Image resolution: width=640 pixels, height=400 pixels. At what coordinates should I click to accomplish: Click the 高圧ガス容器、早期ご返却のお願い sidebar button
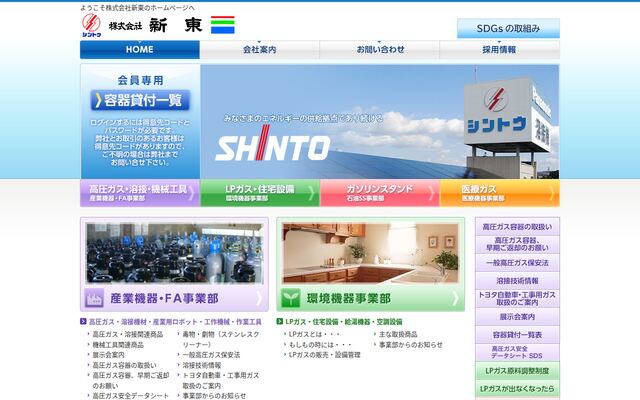517,244
